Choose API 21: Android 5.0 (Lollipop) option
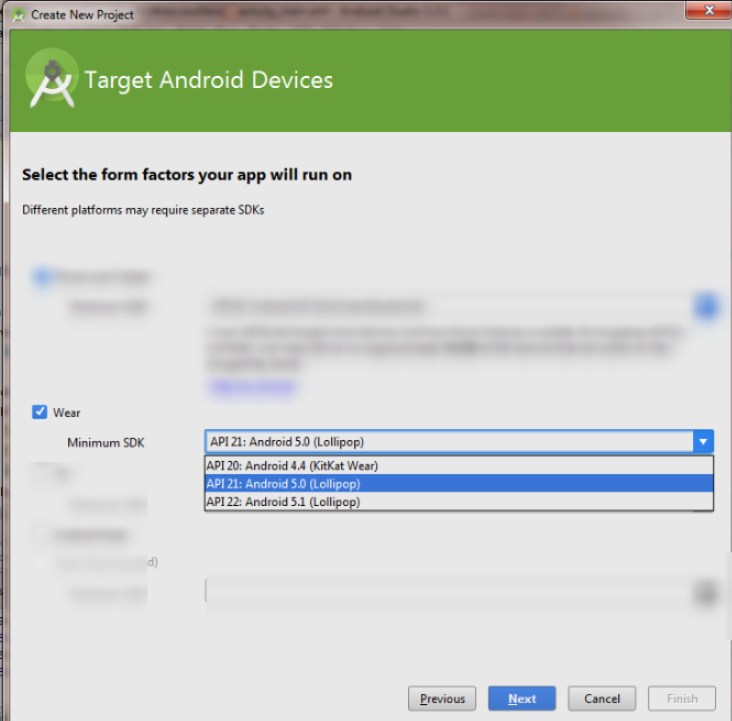 [x=459, y=483]
